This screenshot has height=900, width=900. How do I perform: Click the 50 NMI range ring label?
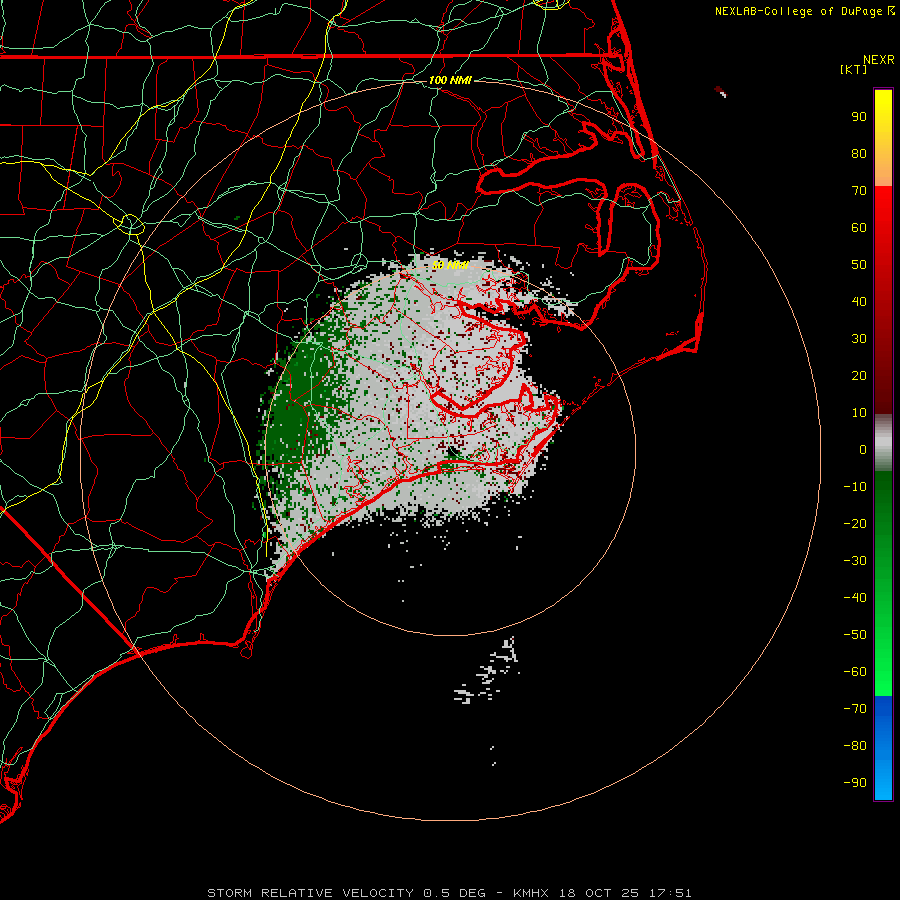pyautogui.click(x=450, y=265)
